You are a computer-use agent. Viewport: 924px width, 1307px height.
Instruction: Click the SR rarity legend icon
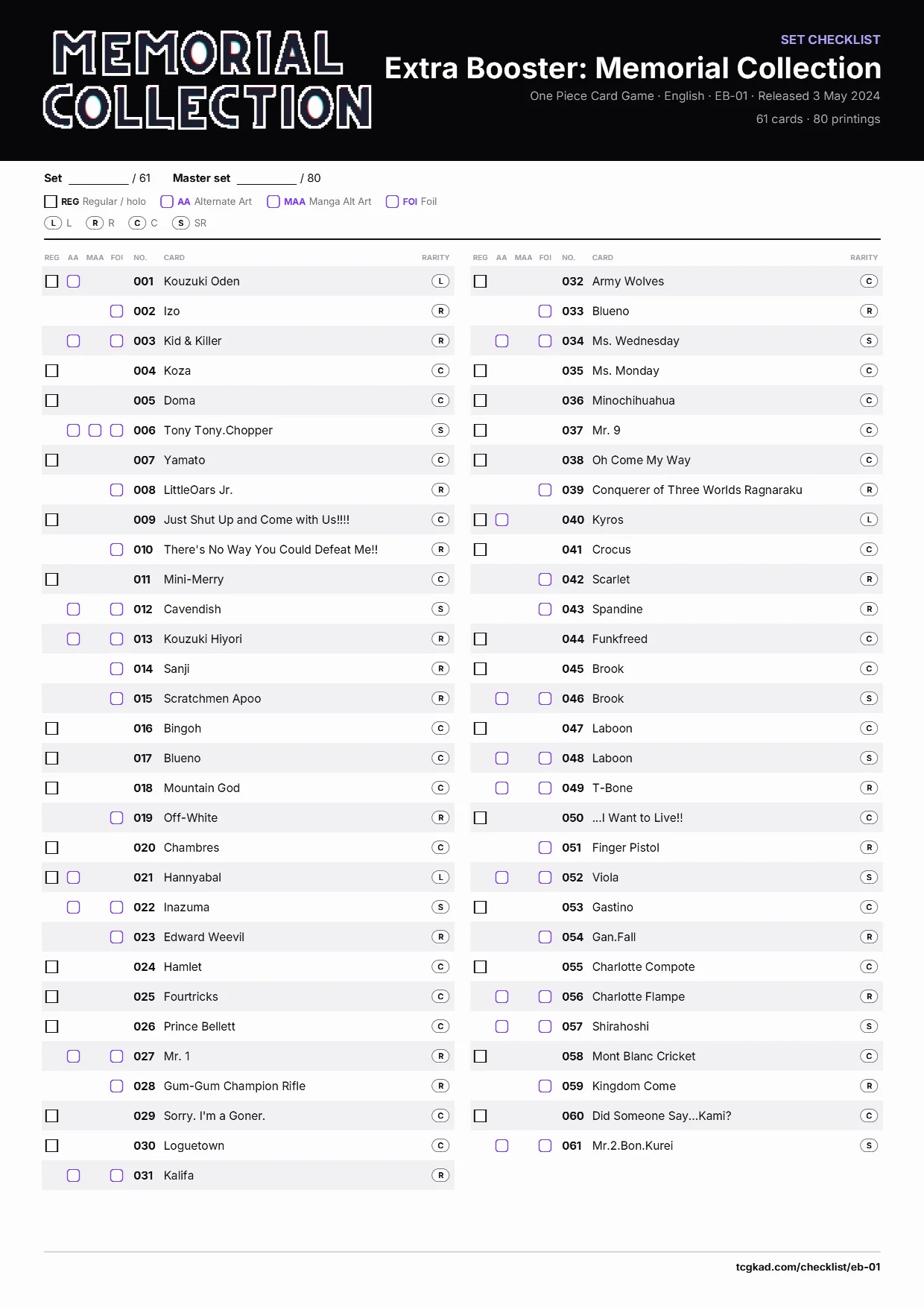pos(180,223)
